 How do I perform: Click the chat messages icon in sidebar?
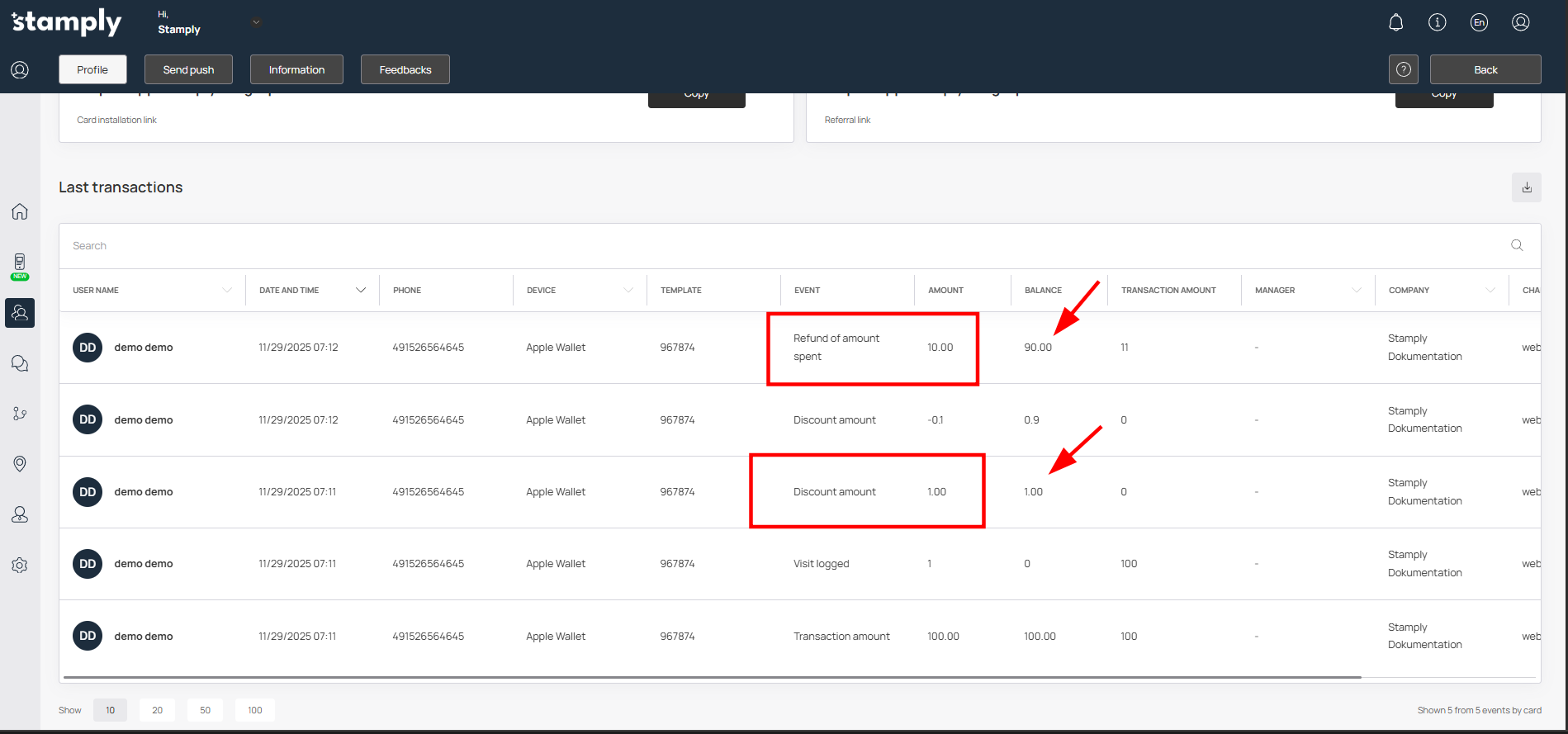pos(20,363)
